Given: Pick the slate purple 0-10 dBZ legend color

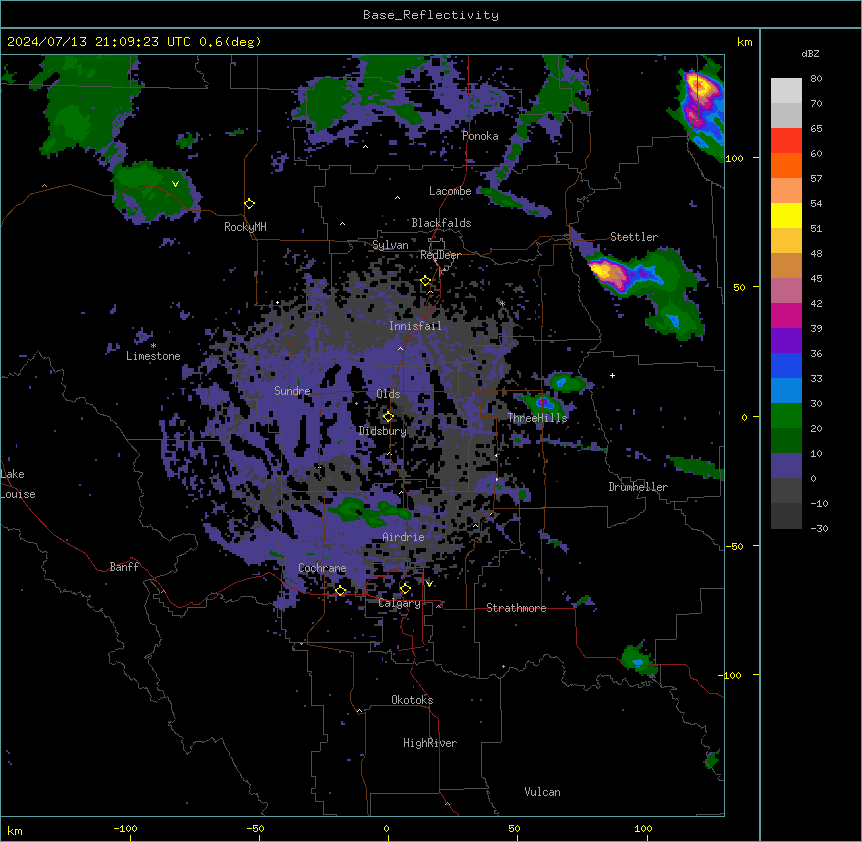Looking at the screenshot, I should coord(786,466).
